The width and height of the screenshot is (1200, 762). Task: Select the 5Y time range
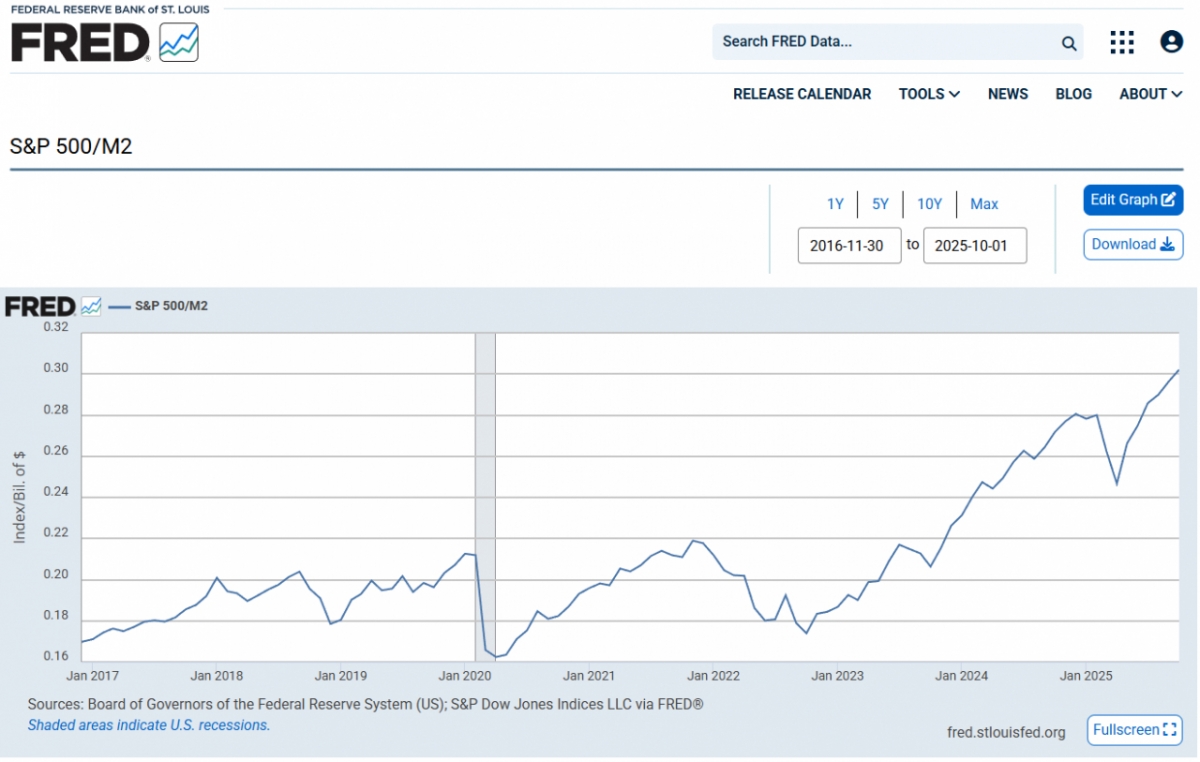click(x=880, y=204)
